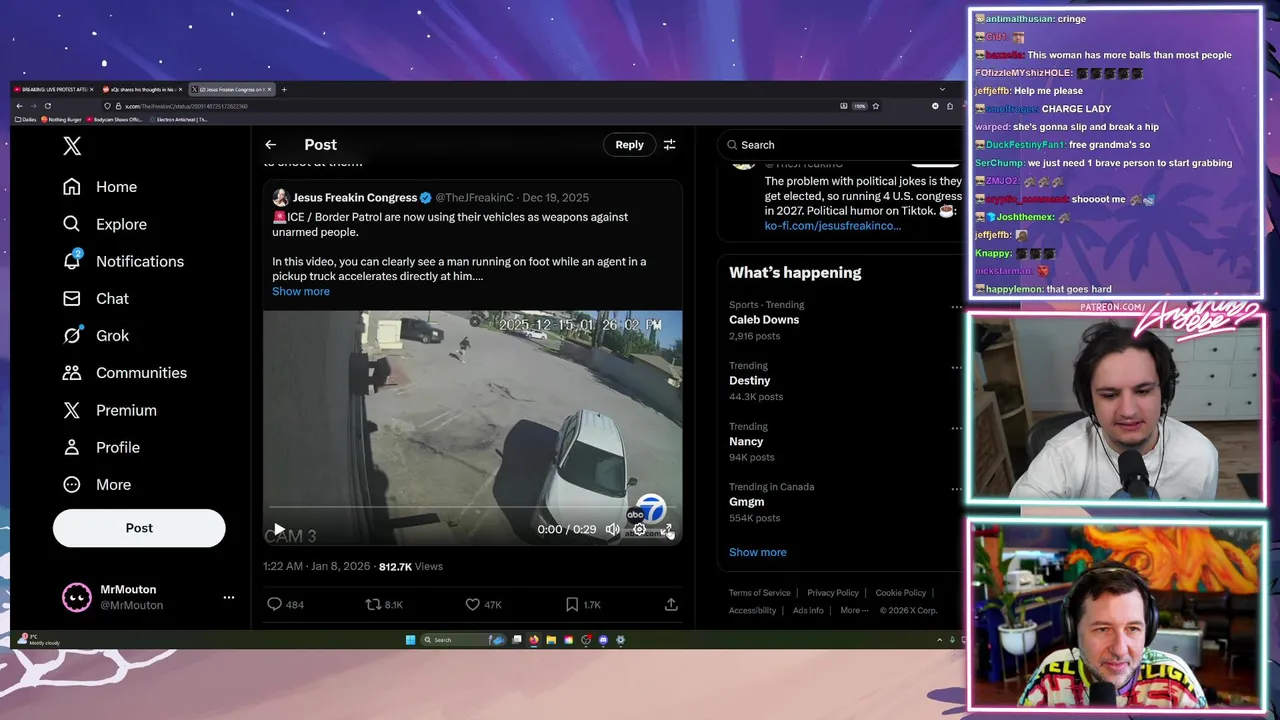Click the large Post button

click(139, 528)
